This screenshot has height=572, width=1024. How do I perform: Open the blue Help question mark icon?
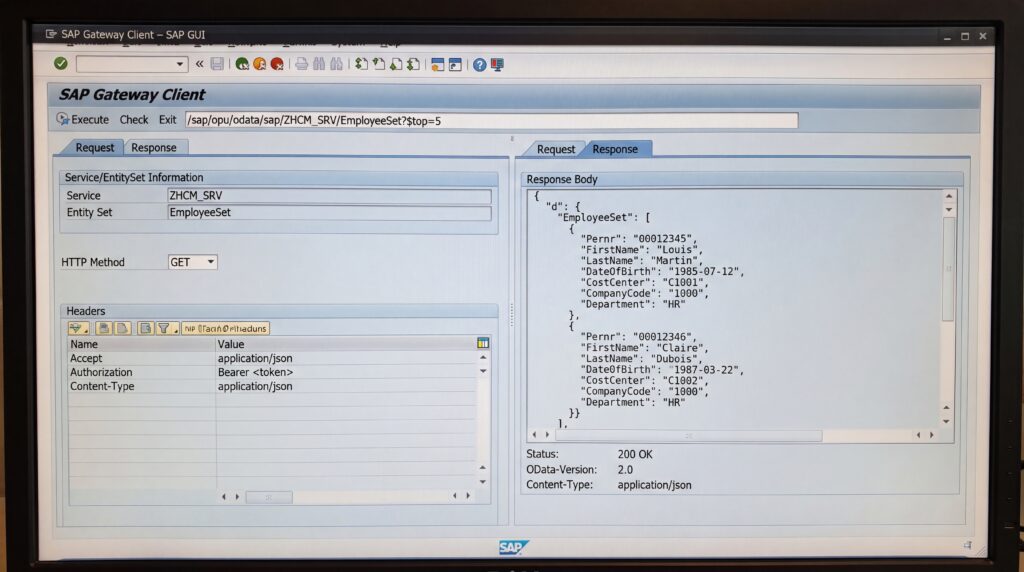479,65
